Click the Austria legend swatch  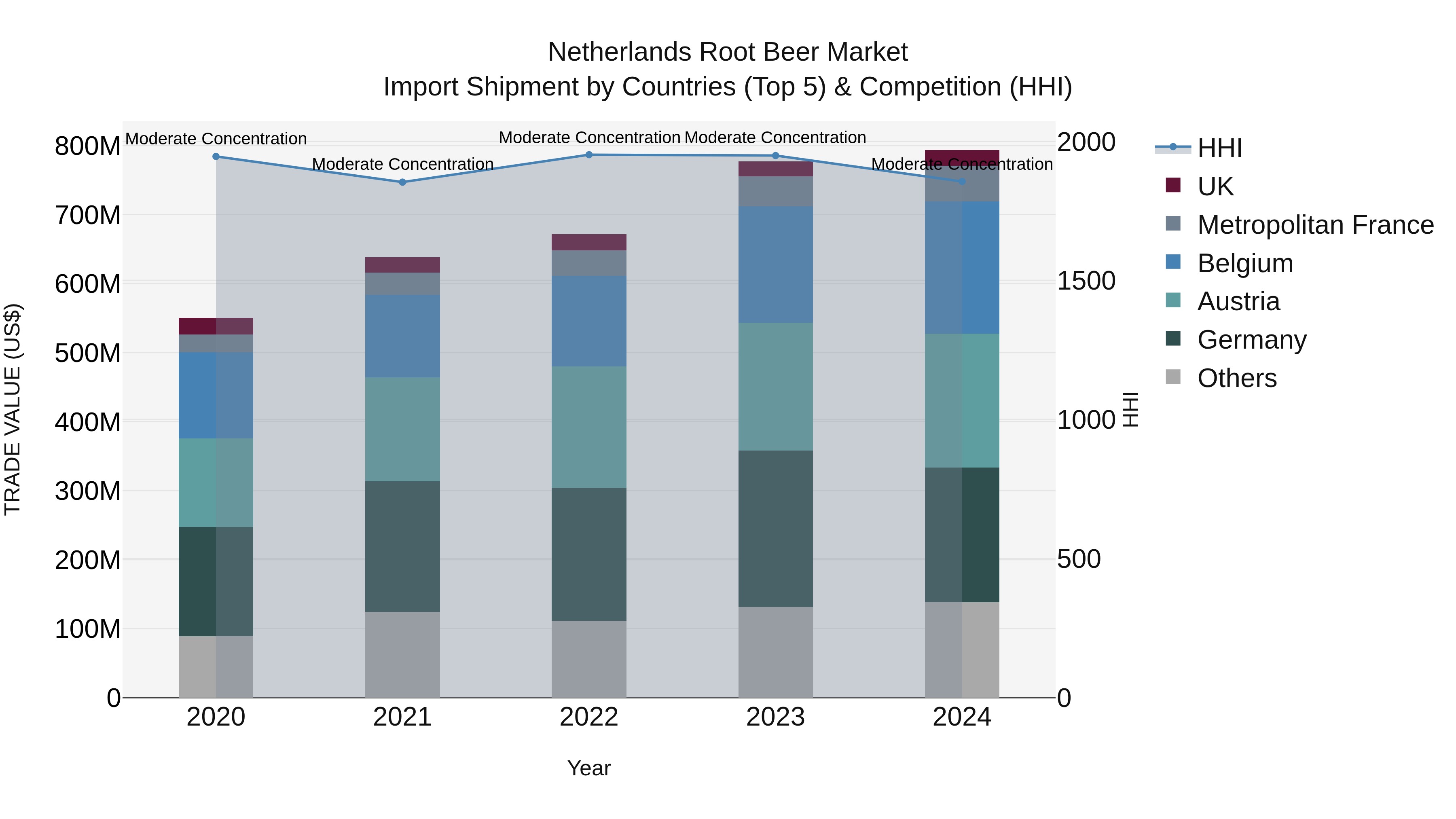(x=1173, y=301)
